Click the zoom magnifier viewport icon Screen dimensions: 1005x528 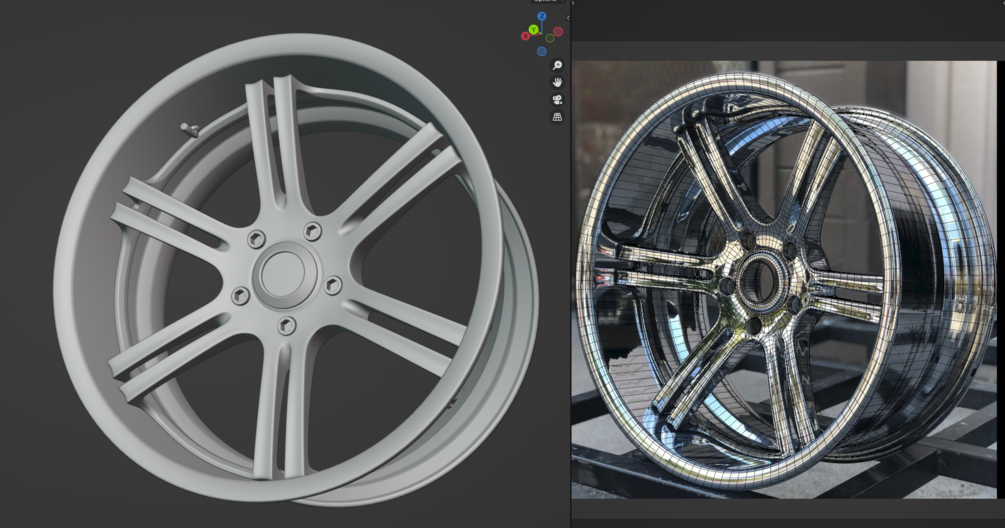(x=557, y=65)
